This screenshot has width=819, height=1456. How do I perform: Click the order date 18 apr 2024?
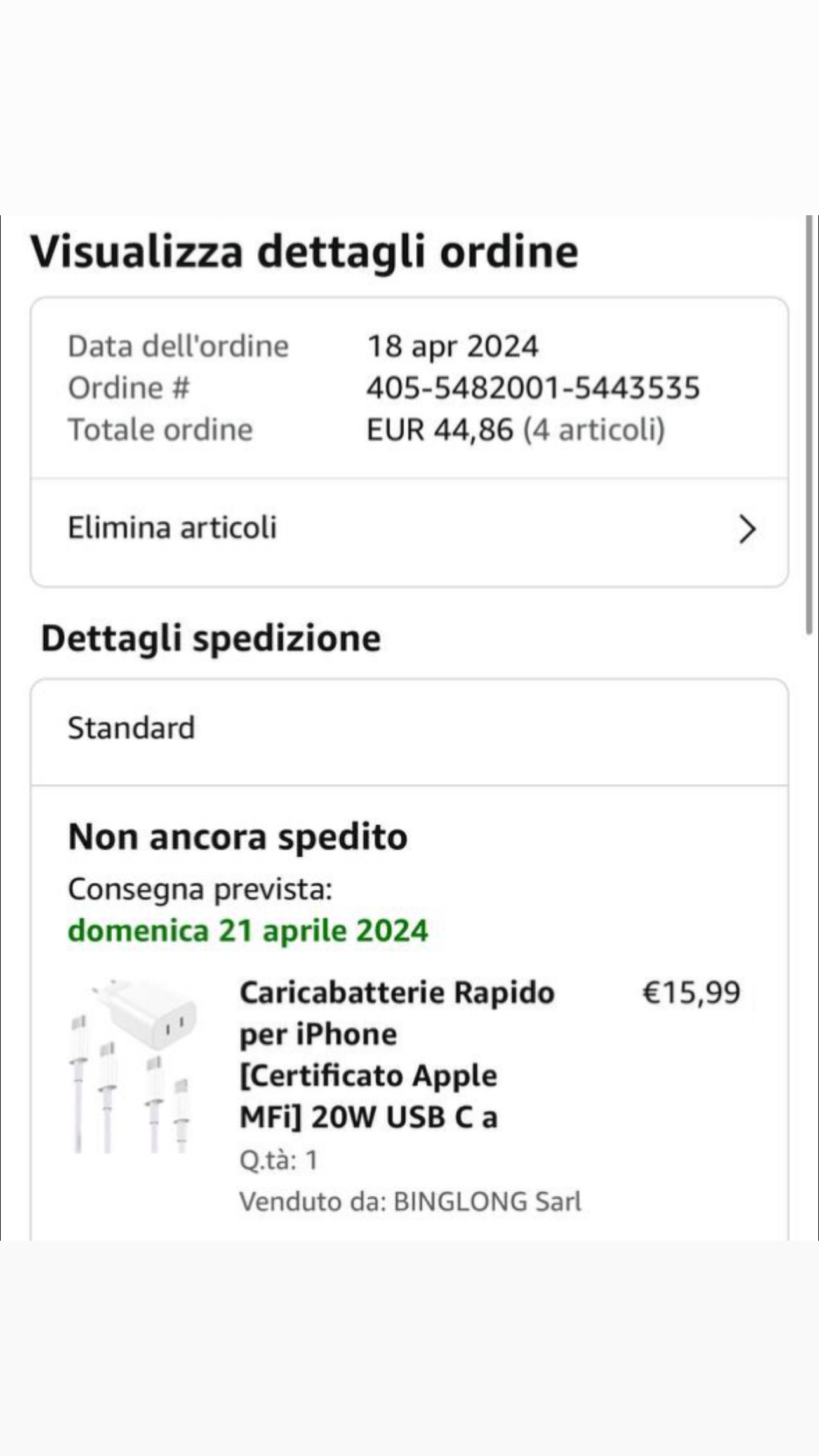pyautogui.click(x=453, y=347)
